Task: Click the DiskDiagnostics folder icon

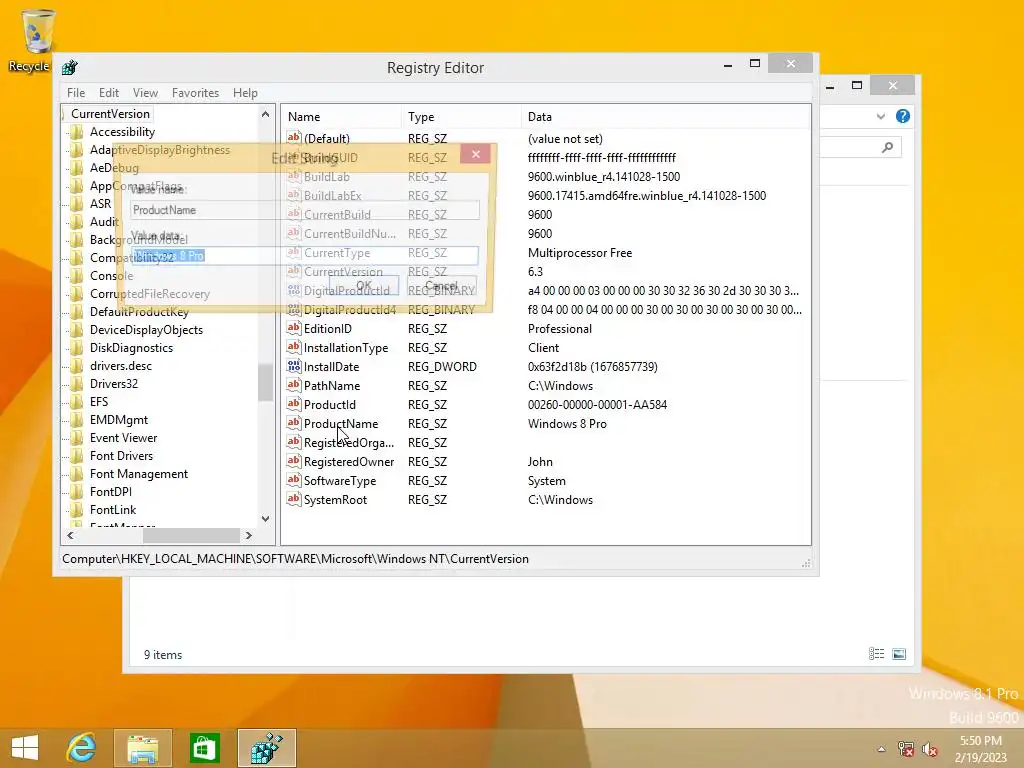Action: [x=77, y=347]
